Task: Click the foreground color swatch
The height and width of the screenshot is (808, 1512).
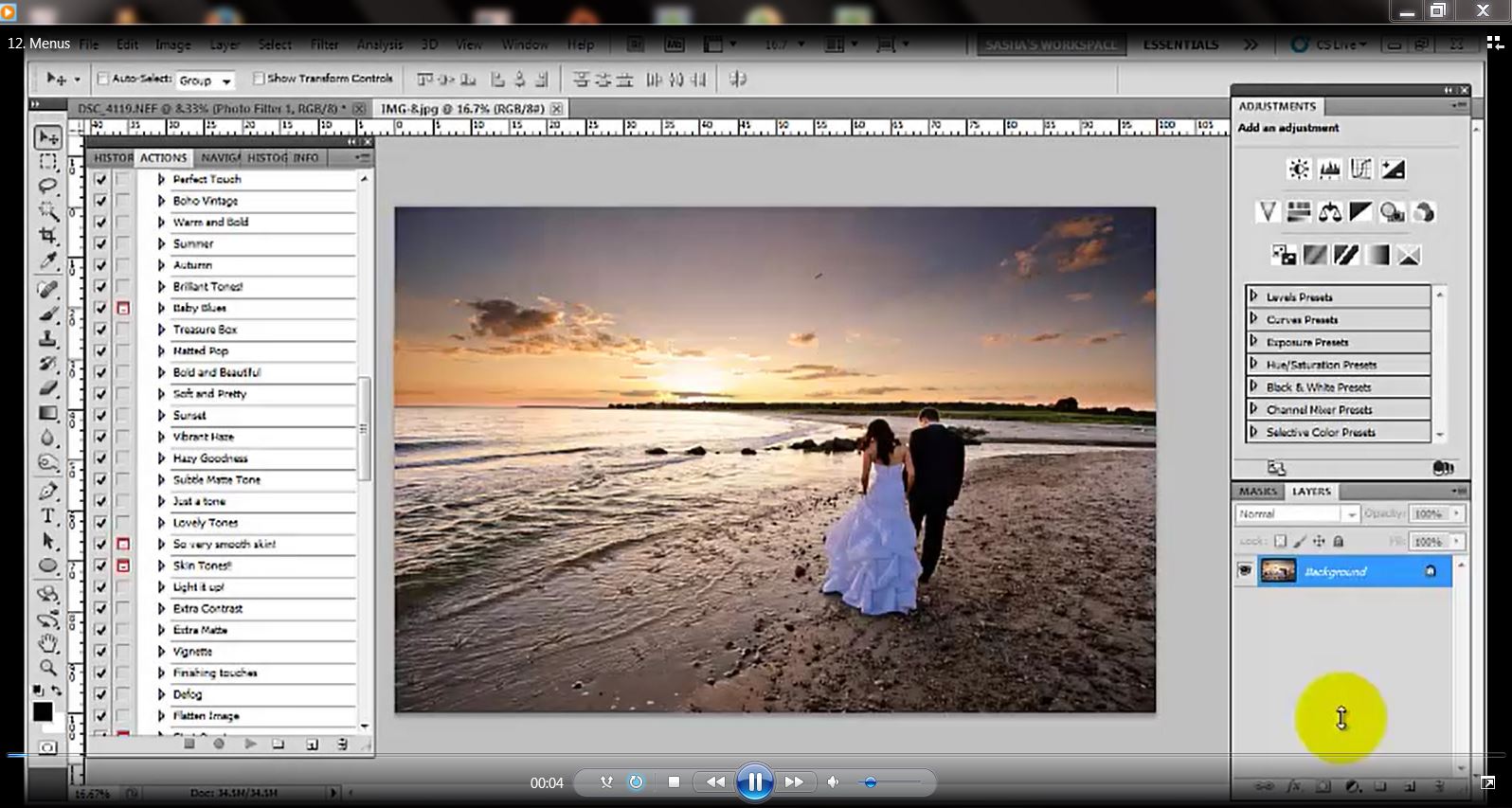Action: point(43,712)
